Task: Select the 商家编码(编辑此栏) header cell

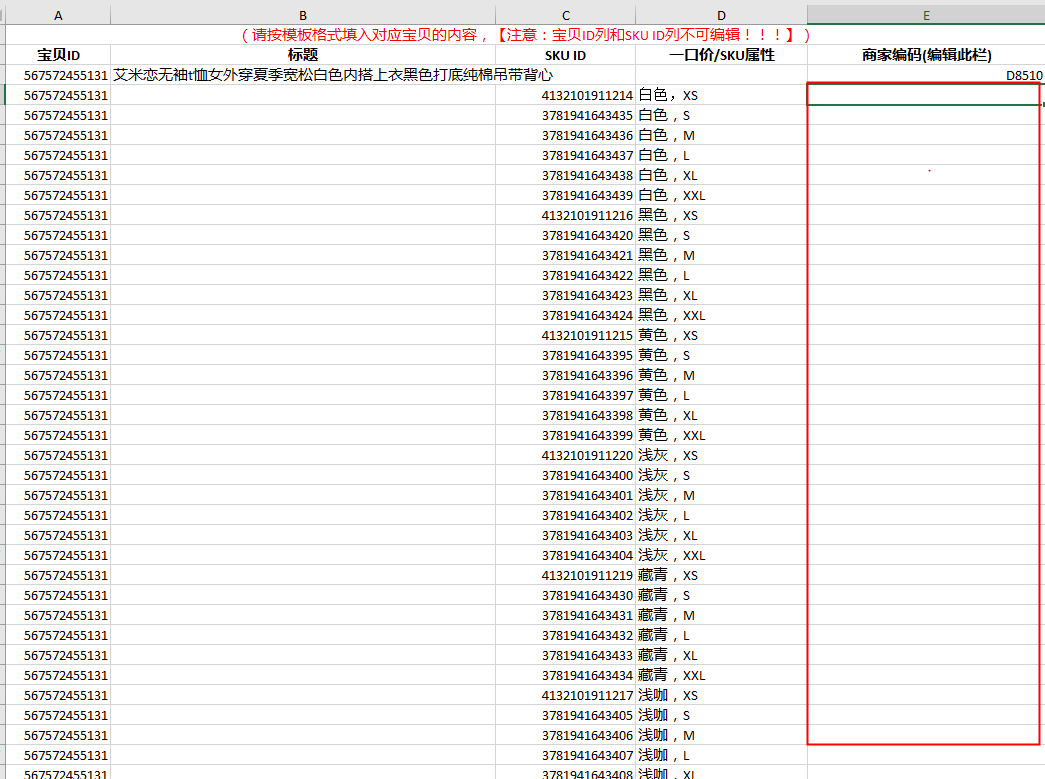Action: tap(926, 55)
